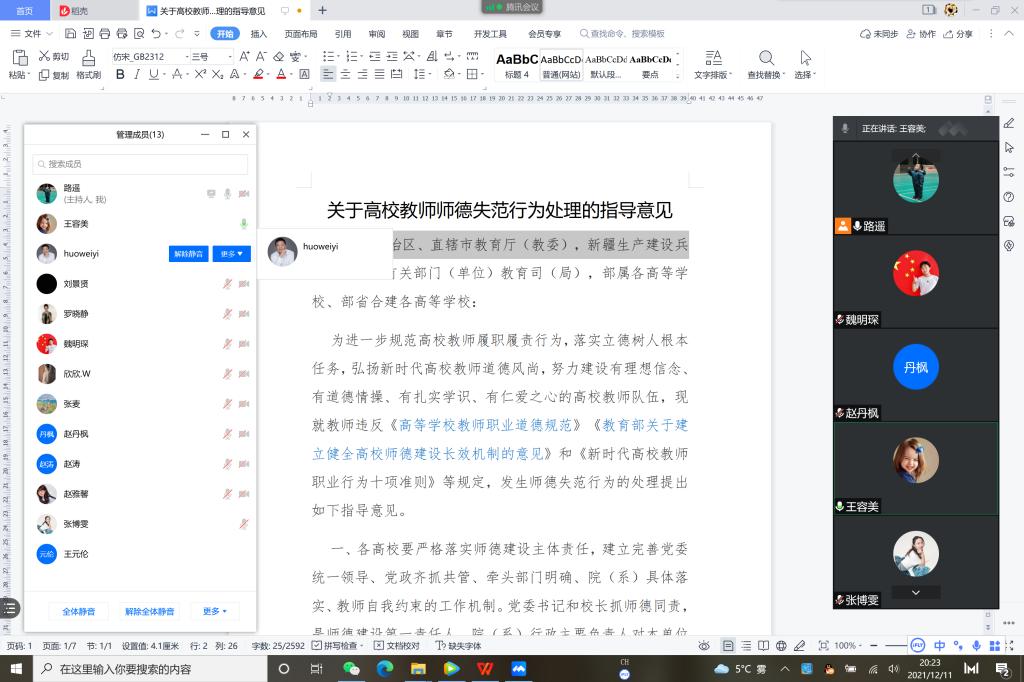Open the 页面布局 ribbon tab

pos(301,34)
